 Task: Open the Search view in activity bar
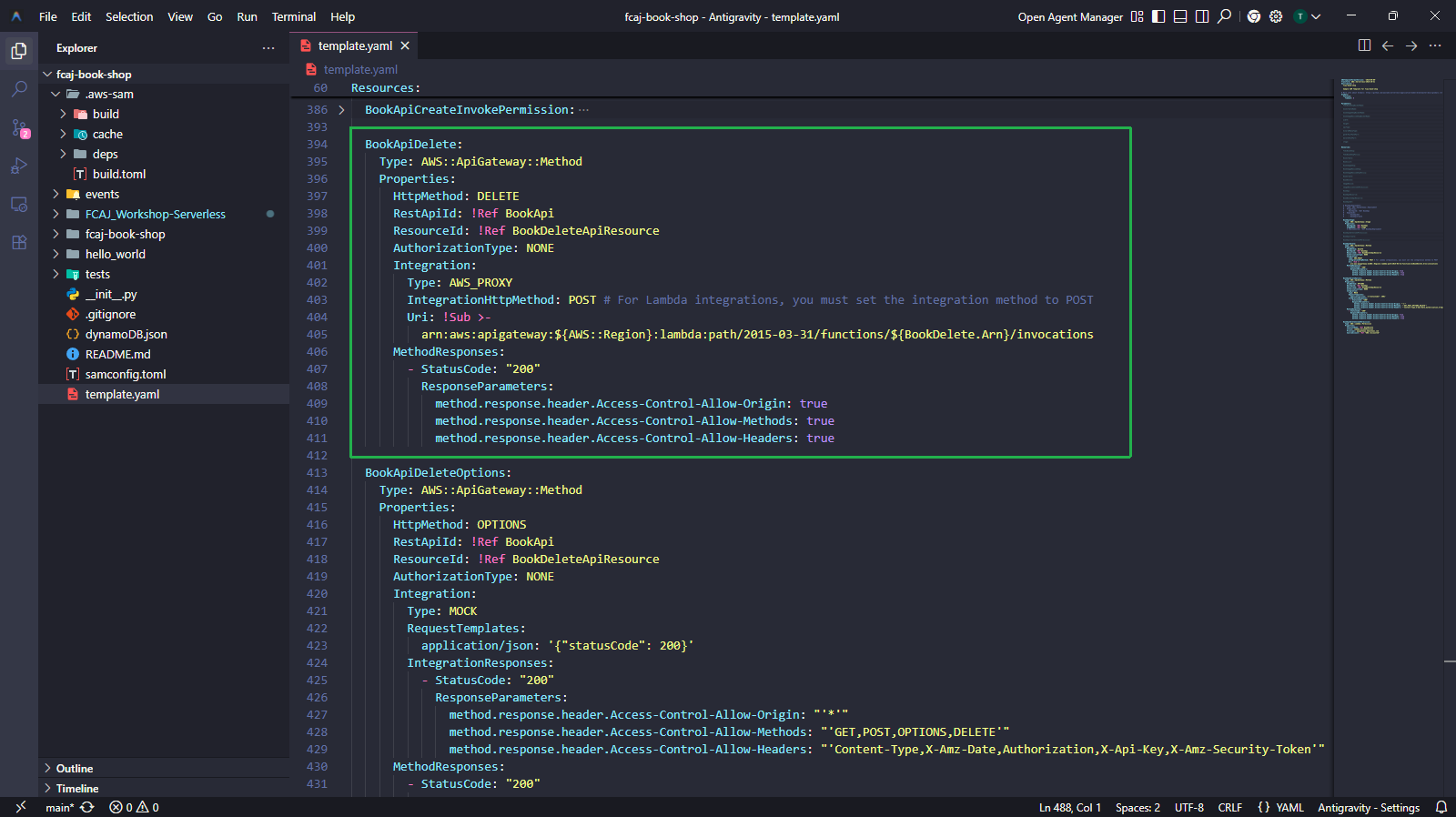tap(19, 89)
